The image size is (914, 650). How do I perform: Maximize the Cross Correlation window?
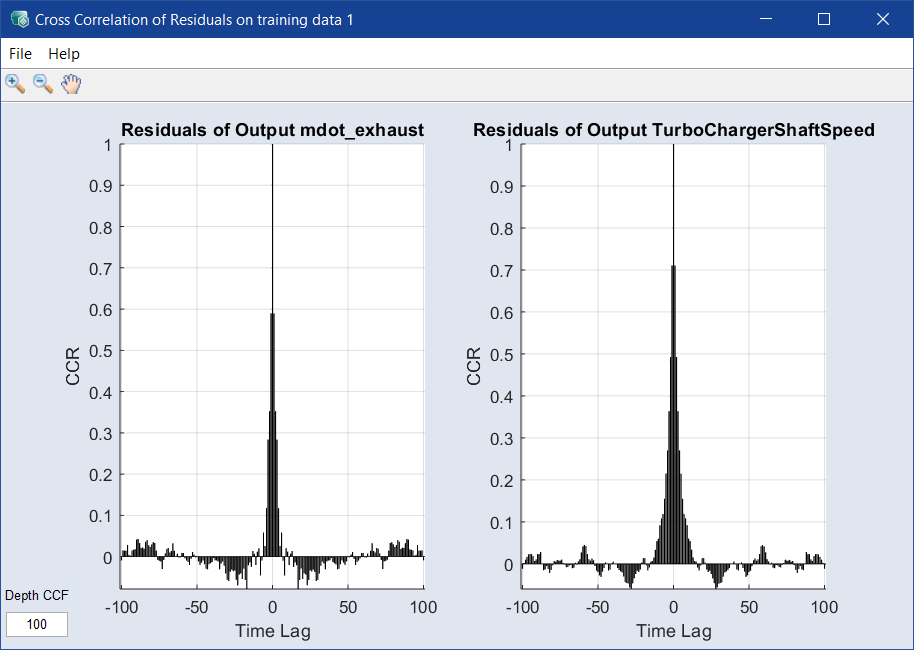(824, 19)
